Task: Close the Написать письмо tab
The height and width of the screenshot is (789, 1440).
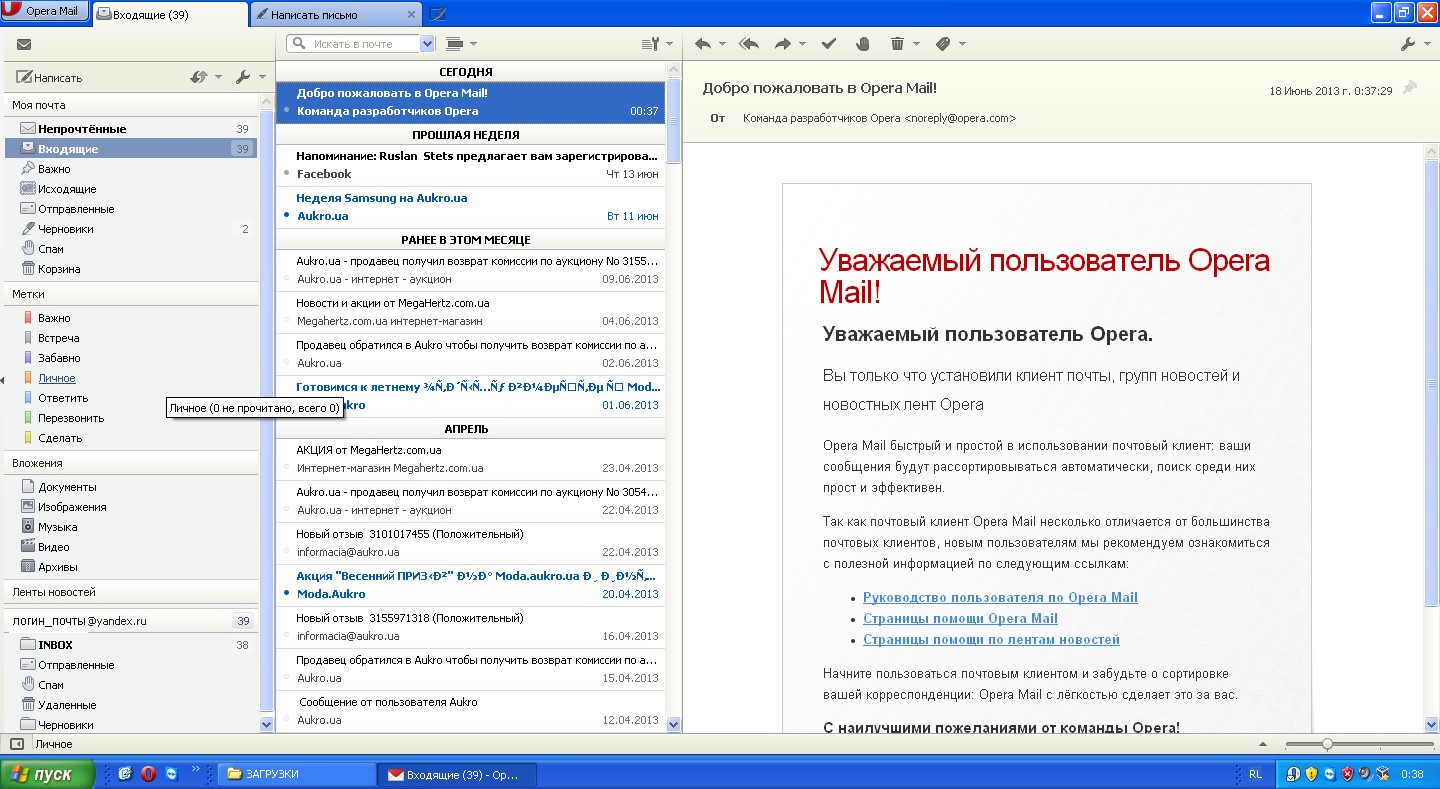Action: (410, 15)
